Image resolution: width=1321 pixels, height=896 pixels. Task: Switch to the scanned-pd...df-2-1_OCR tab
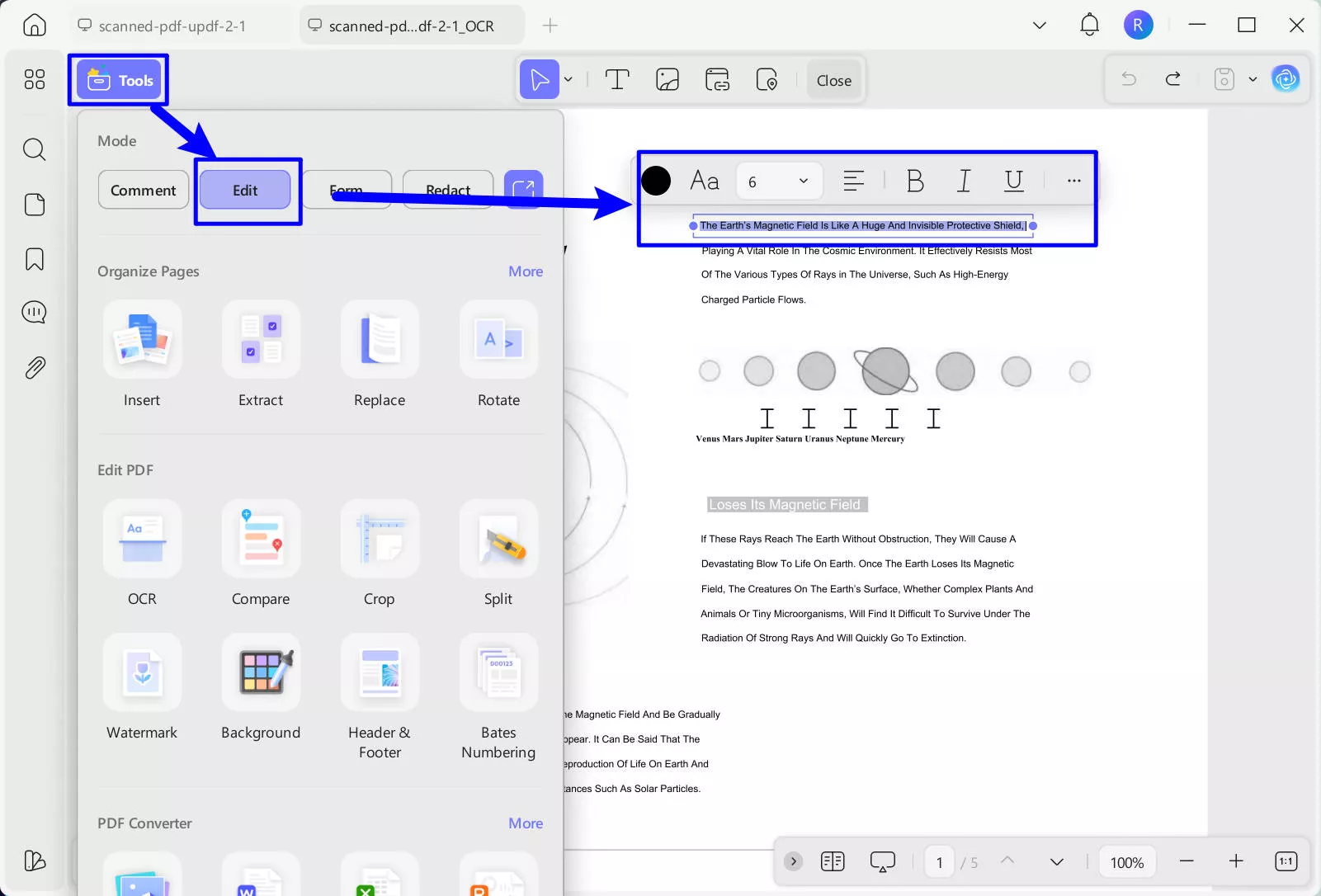pos(410,25)
